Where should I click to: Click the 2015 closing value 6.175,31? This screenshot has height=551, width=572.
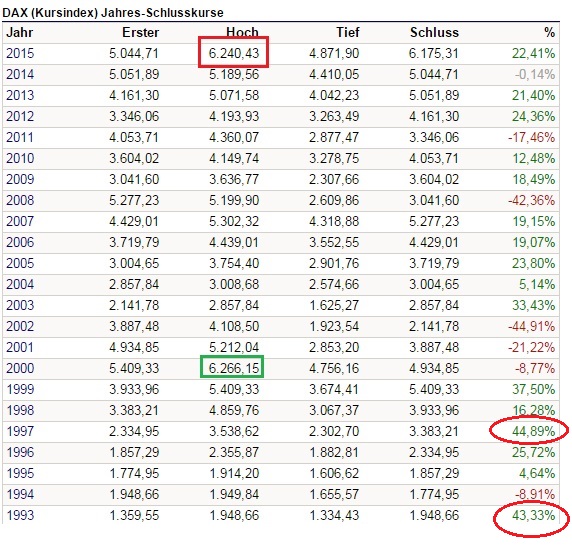(433, 53)
